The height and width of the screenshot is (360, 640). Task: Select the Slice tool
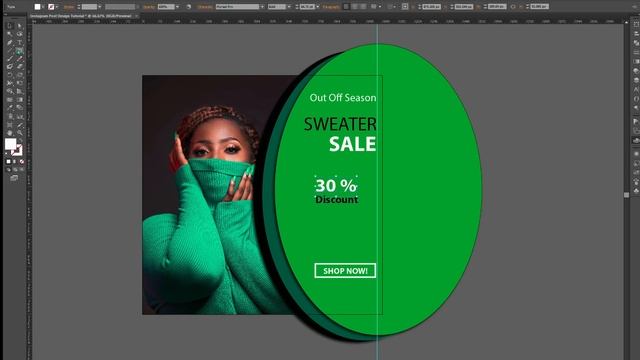pos(20,125)
